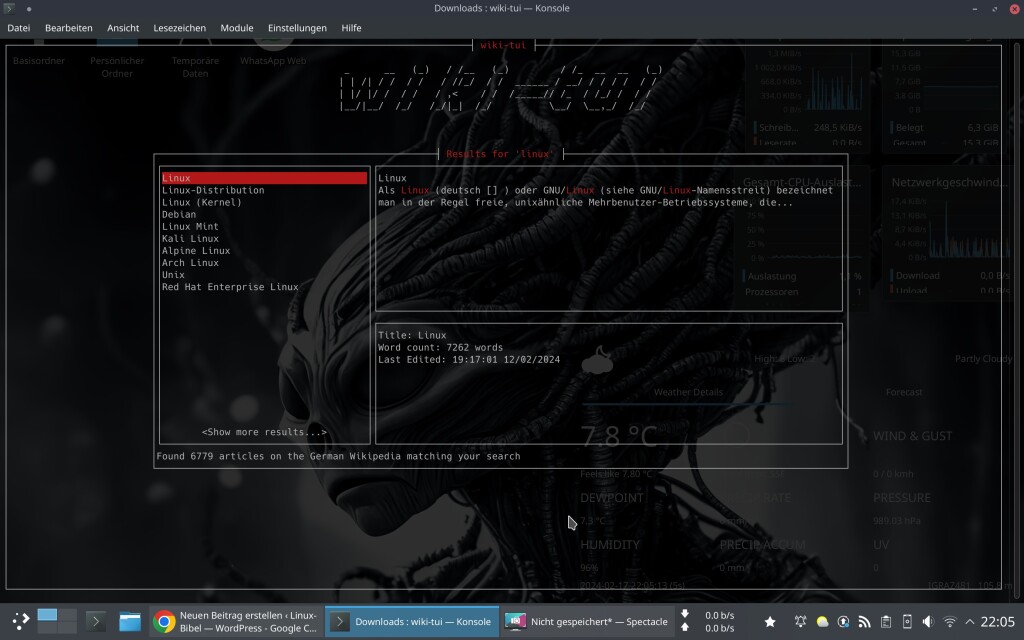Switch to the Spectacle screenshot window
The width and height of the screenshot is (1024, 640).
[587, 621]
